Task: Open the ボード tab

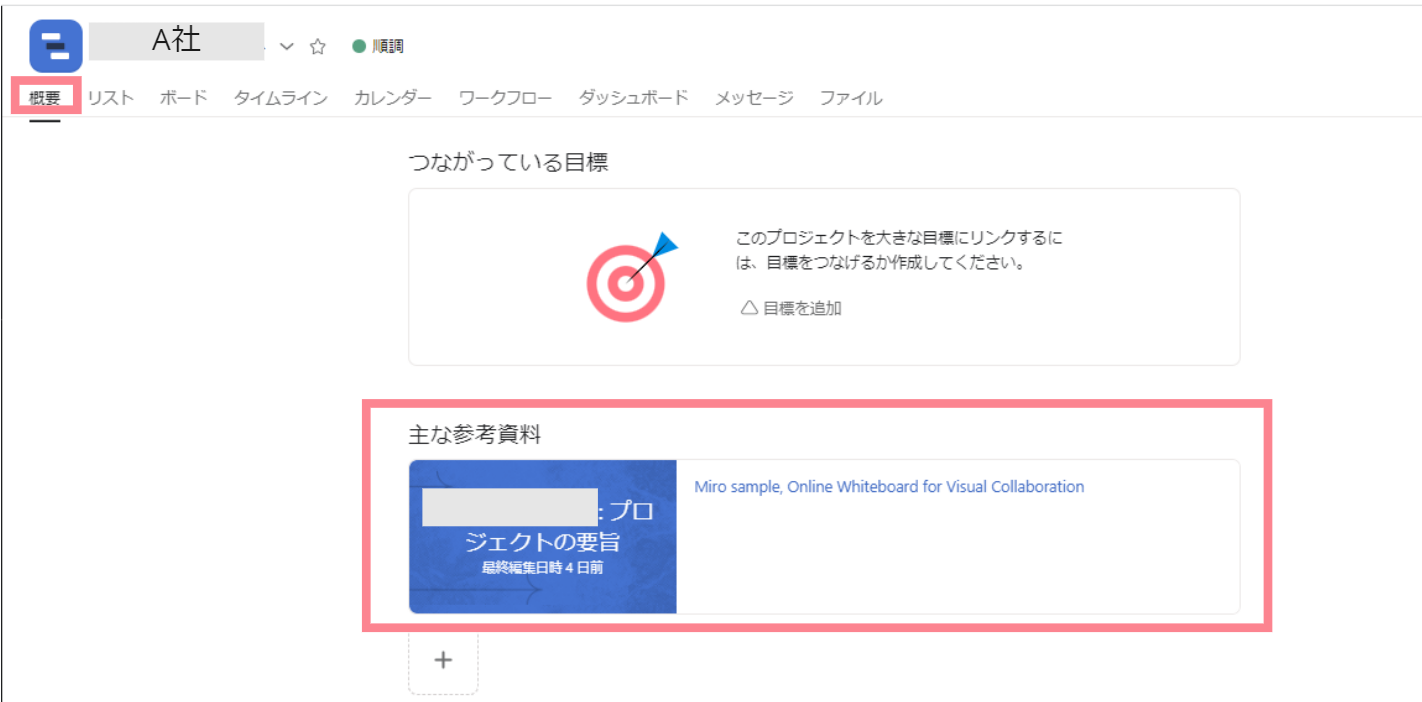Action: (x=183, y=98)
